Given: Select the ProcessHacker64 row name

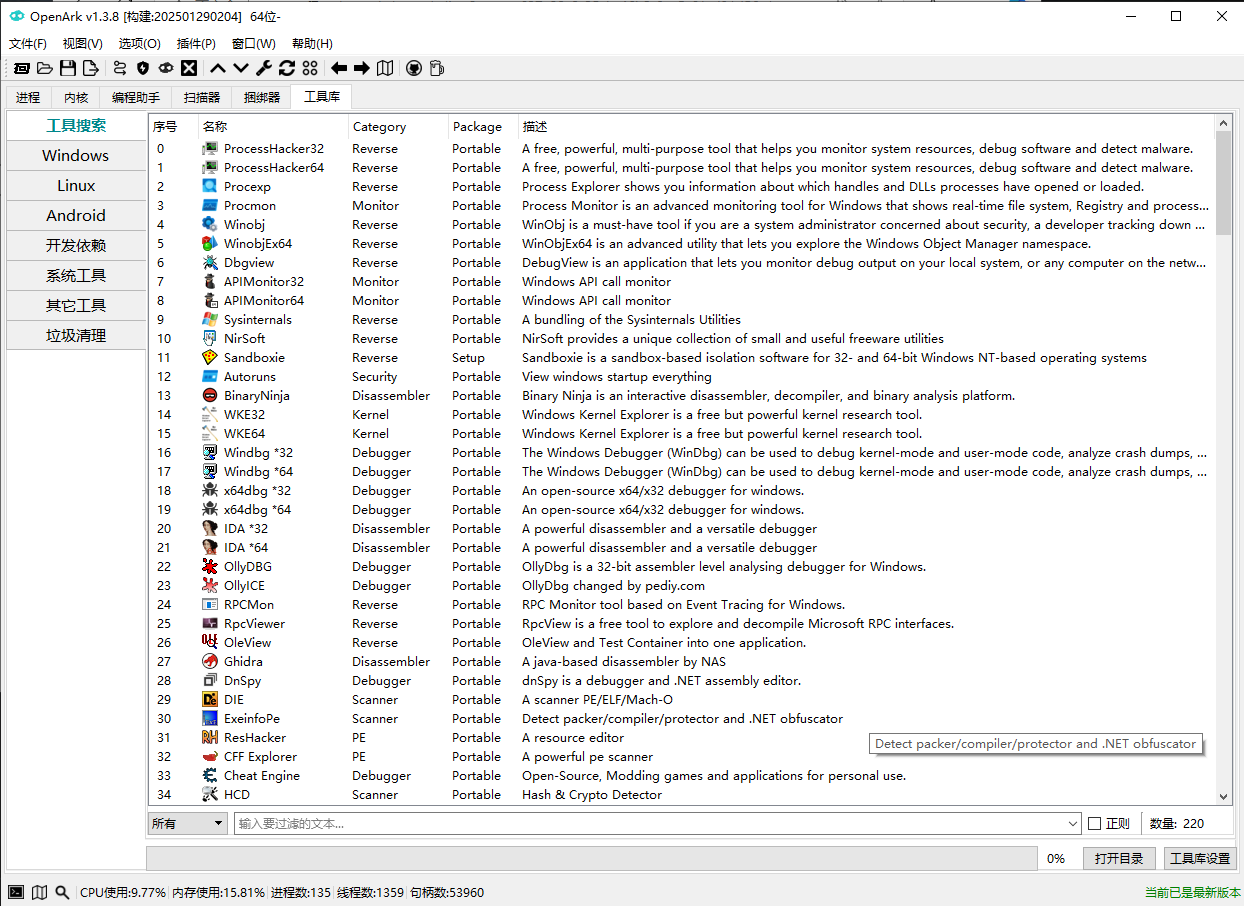Looking at the screenshot, I should tap(274, 168).
